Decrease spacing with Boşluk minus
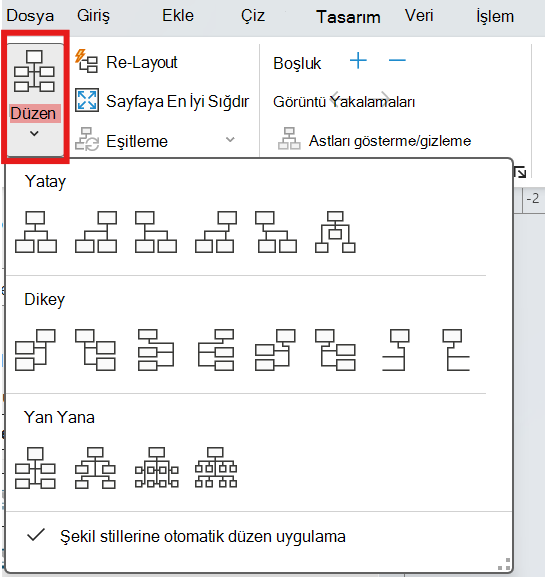Image resolution: width=545 pixels, height=577 pixels. 397,60
